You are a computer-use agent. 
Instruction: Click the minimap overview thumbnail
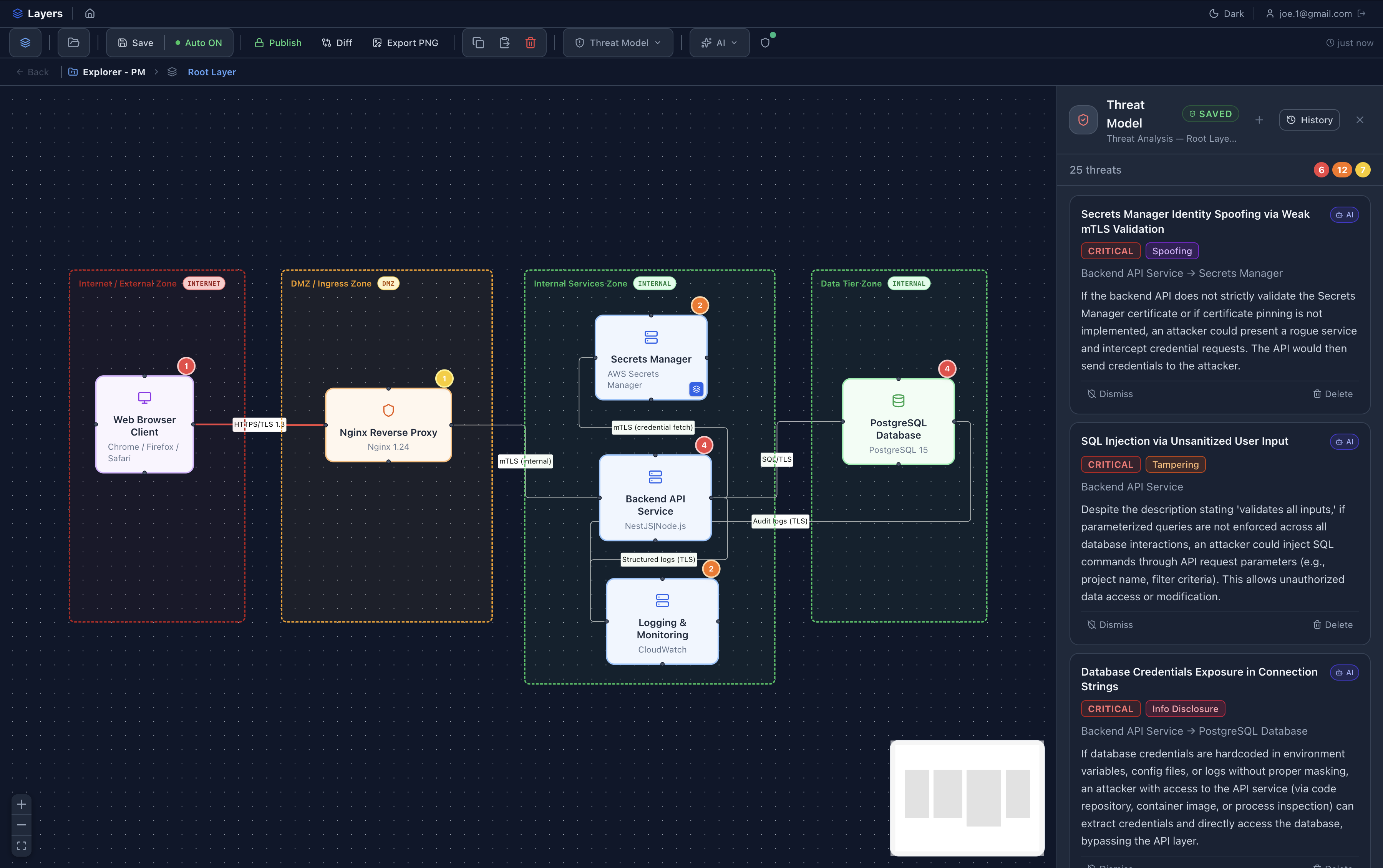(x=967, y=798)
